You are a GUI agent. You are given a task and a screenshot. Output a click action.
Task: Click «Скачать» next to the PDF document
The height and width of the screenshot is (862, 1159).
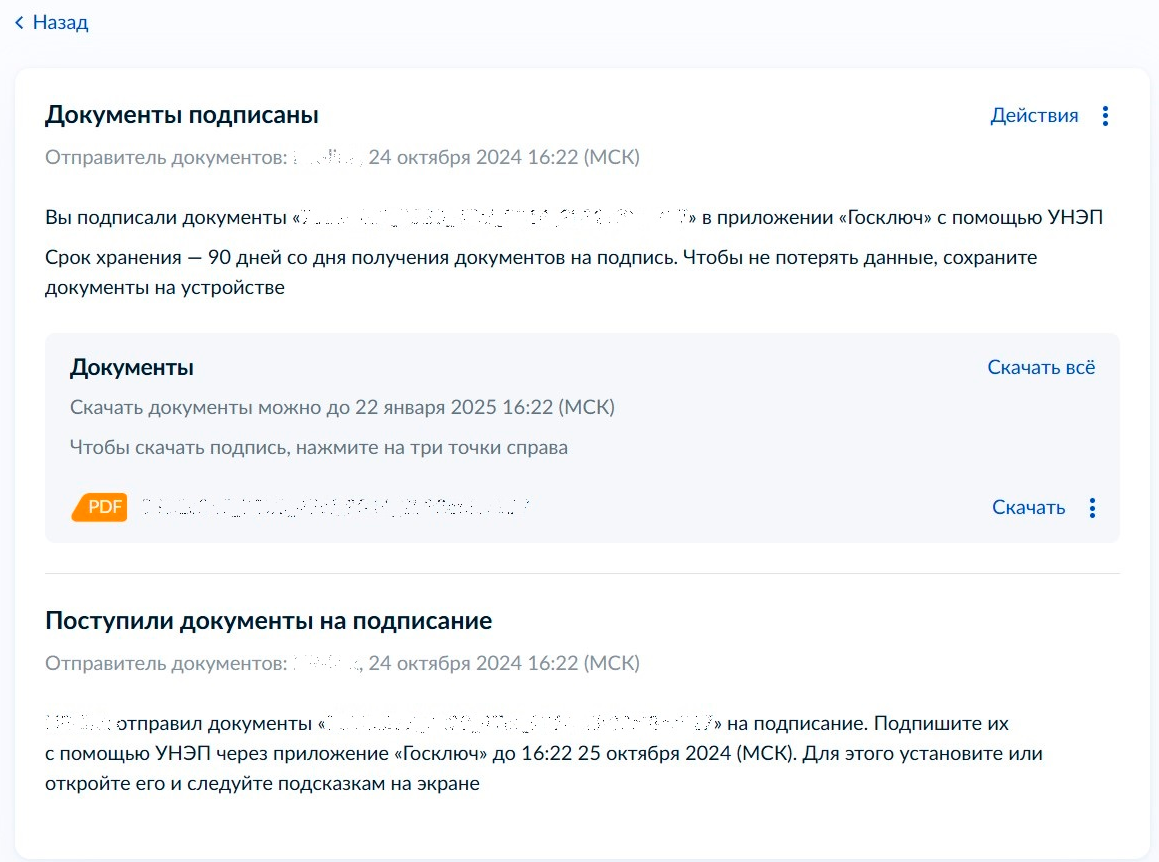[1027, 507]
